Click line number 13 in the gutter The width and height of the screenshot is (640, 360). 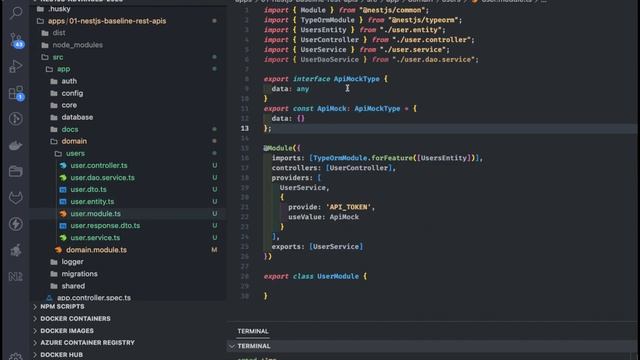[244, 128]
